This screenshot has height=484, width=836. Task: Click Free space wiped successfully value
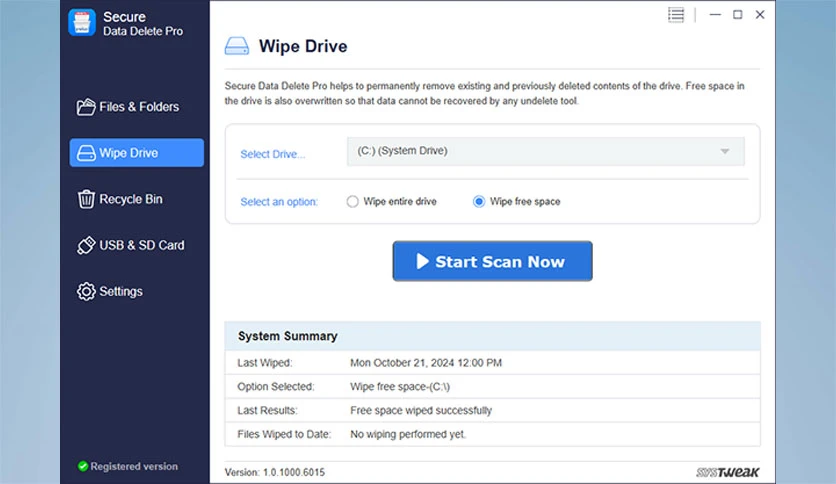click(x=421, y=410)
